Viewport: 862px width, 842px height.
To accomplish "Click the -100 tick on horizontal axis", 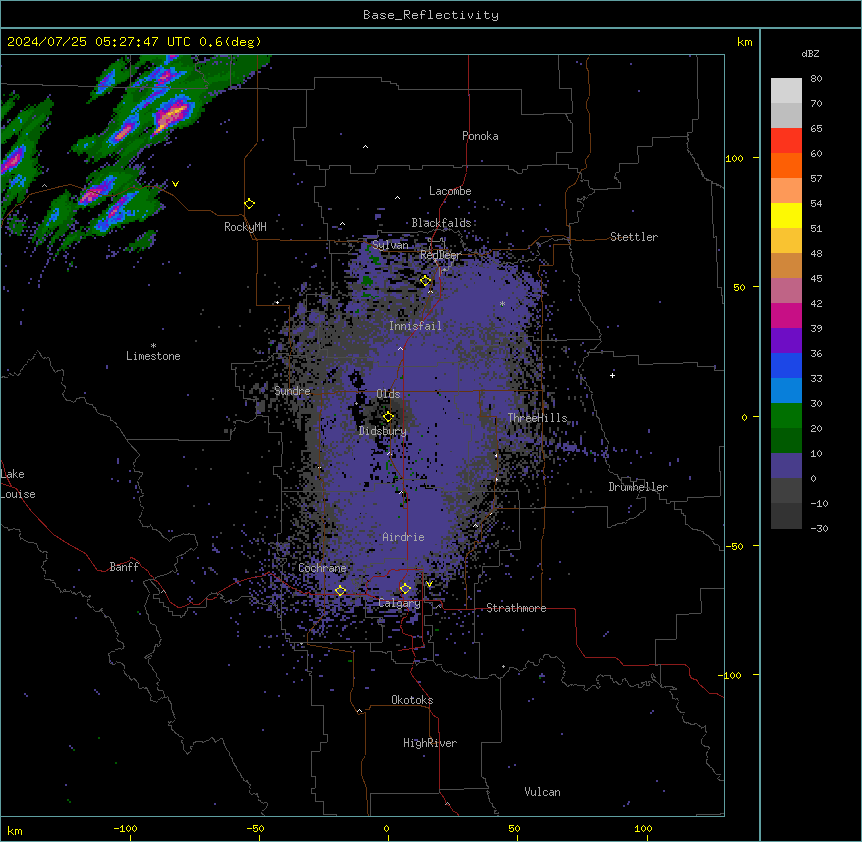I will point(125,828).
